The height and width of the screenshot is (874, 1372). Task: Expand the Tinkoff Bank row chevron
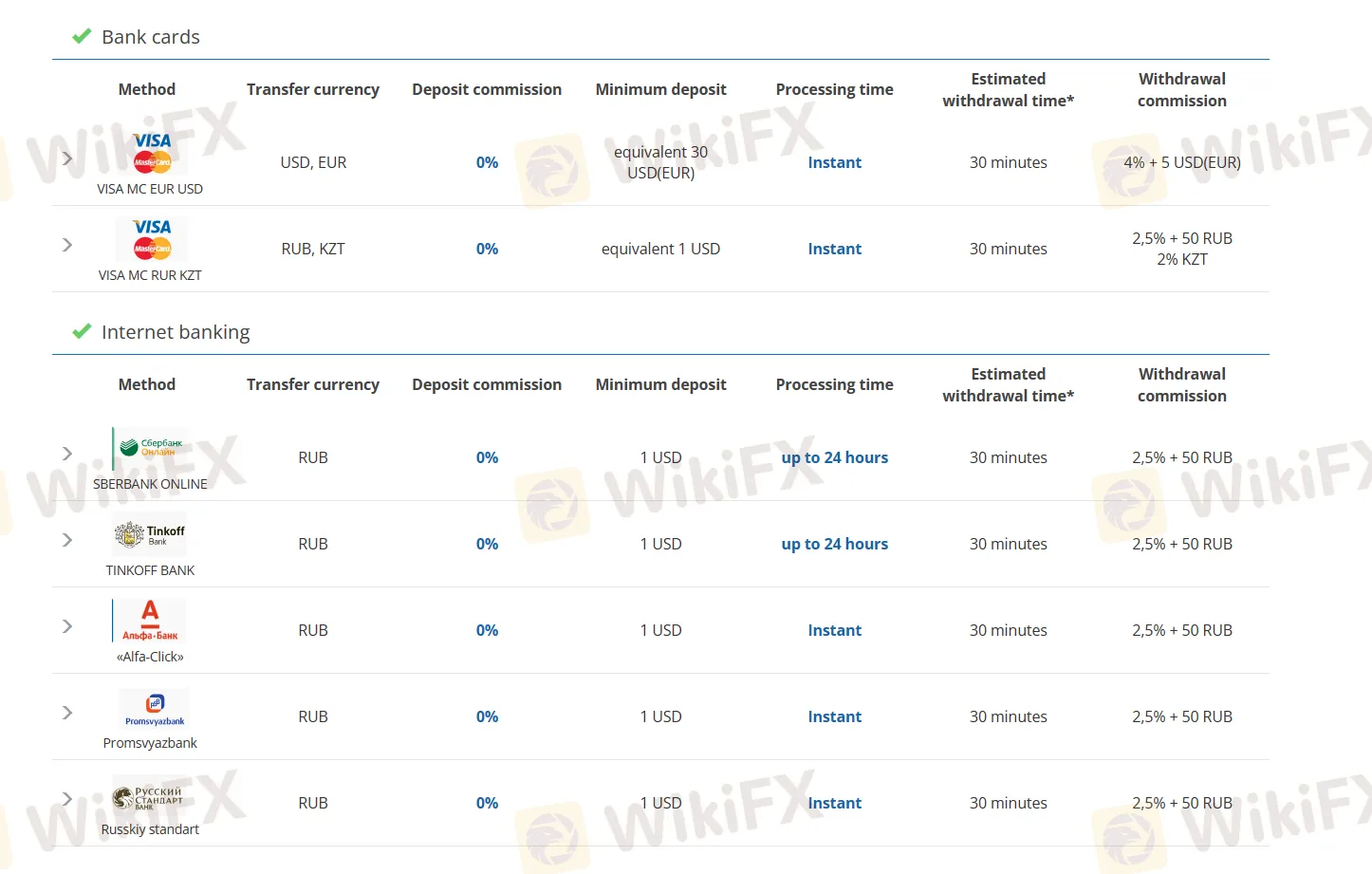66,540
